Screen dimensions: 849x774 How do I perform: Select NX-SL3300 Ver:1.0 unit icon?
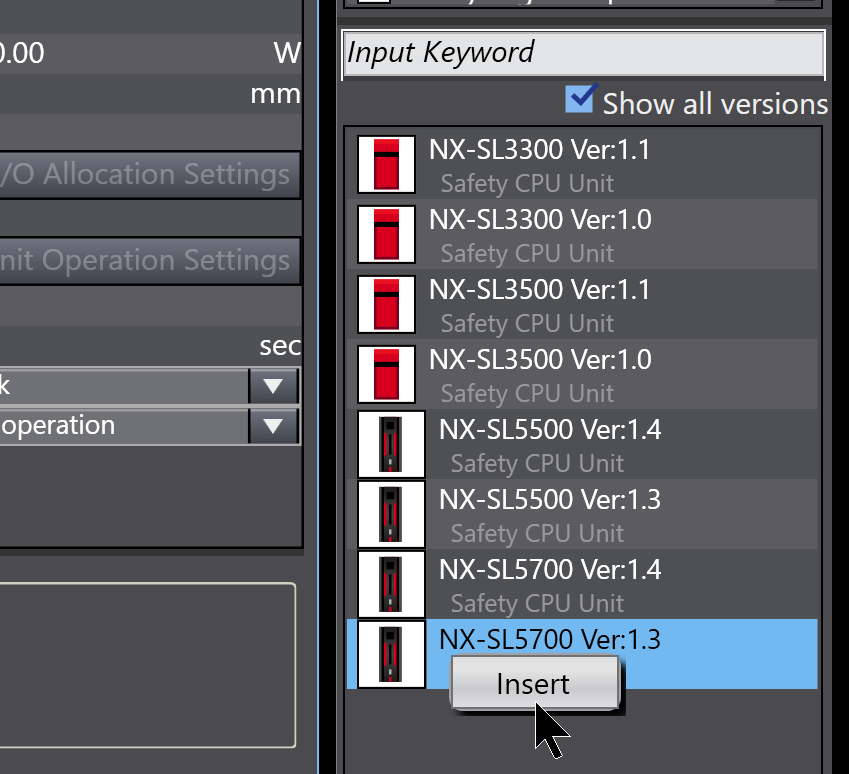pyautogui.click(x=386, y=234)
